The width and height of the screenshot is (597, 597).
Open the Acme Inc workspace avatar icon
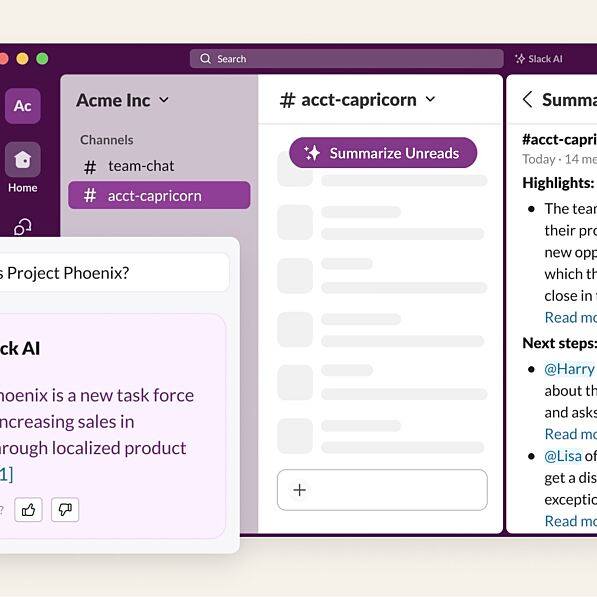point(23,106)
